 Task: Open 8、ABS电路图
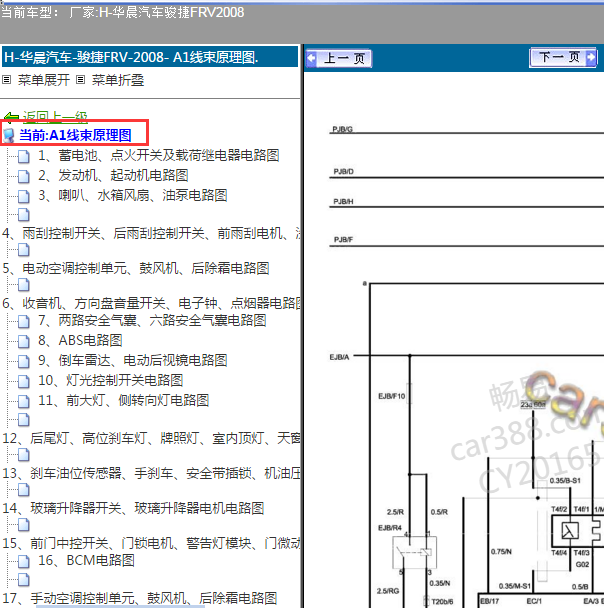(80, 340)
